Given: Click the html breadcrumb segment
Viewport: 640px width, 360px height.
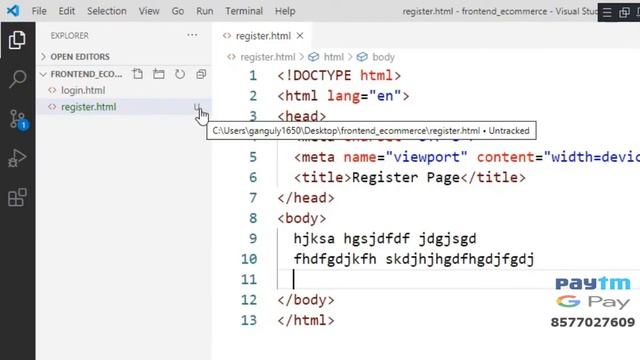Looking at the screenshot, I should pyautogui.click(x=333, y=57).
